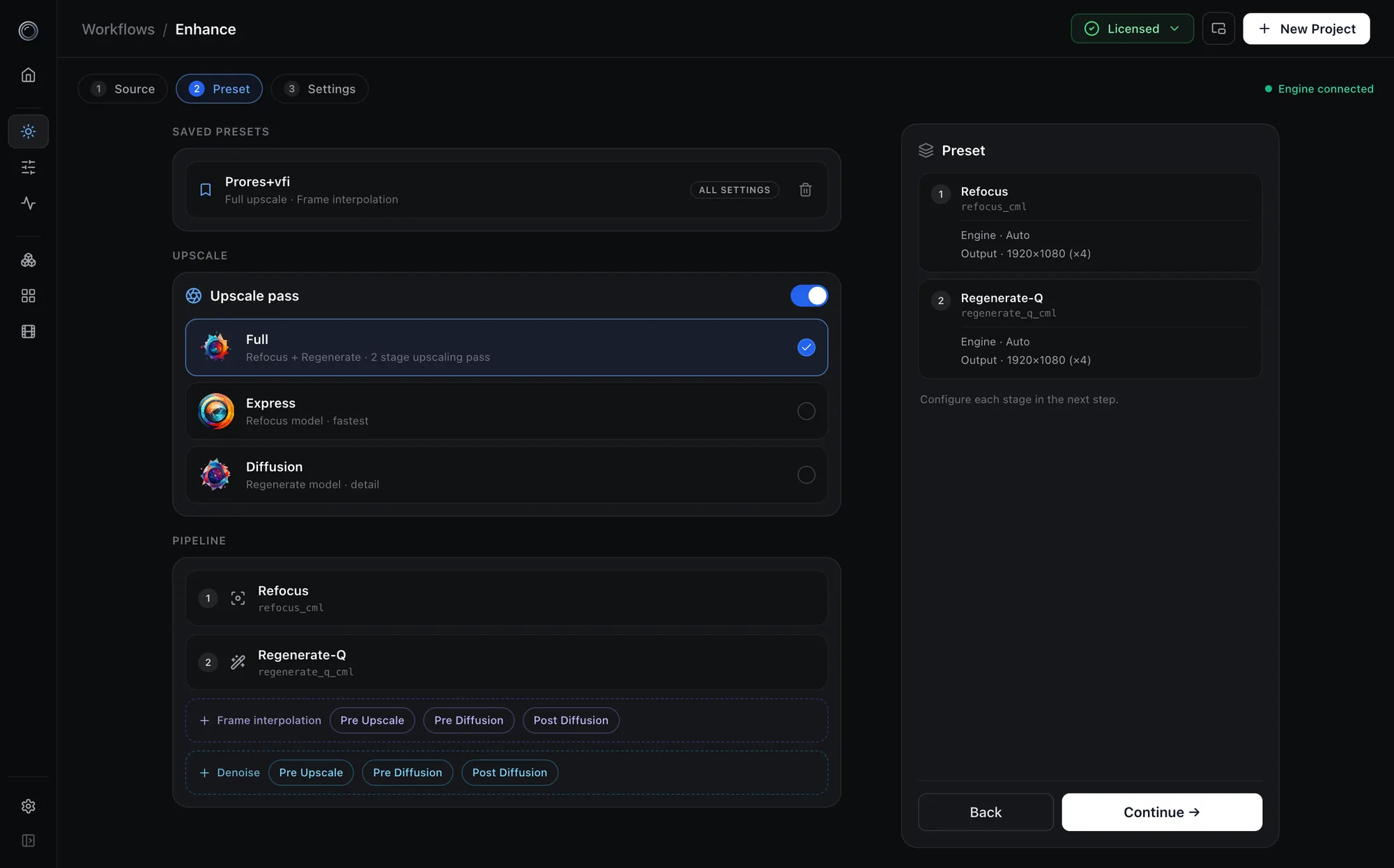Select the Prores+vfi saved preset

click(507, 189)
